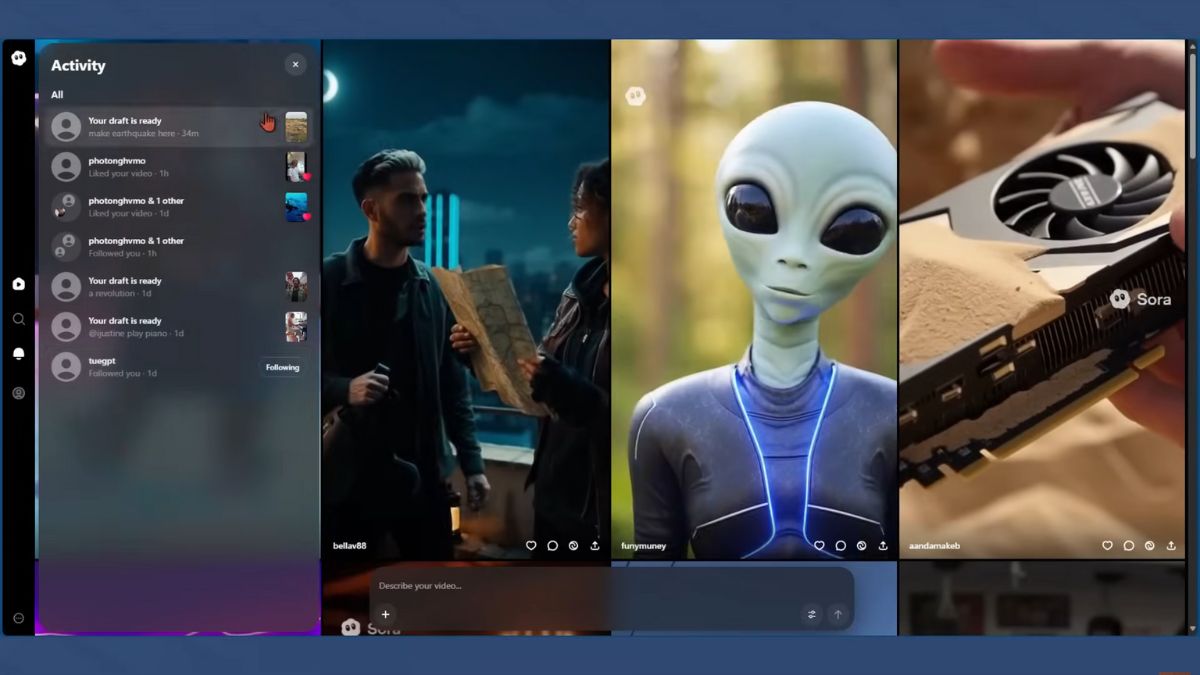Click the Sora logo in the sidebar
The image size is (1200, 675).
point(18,58)
